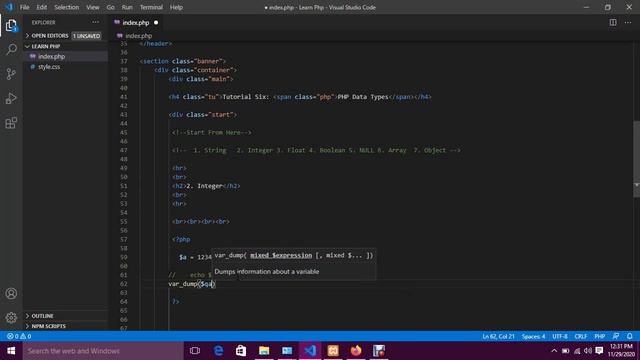
Task: Click the Explorer more actions ellipsis
Action: 96,22
